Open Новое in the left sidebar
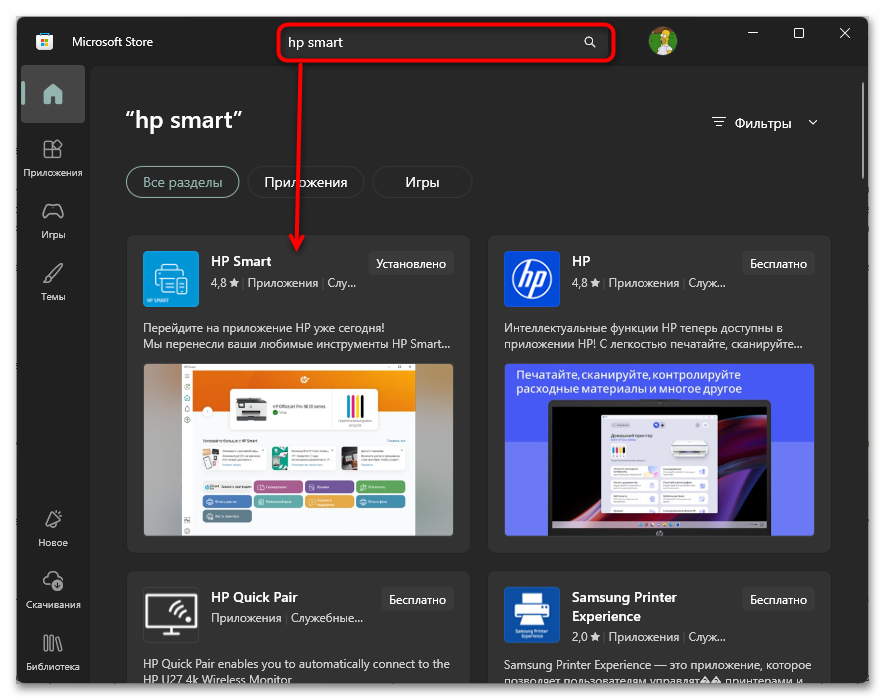This screenshot has width=885, height=700. pos(53,528)
